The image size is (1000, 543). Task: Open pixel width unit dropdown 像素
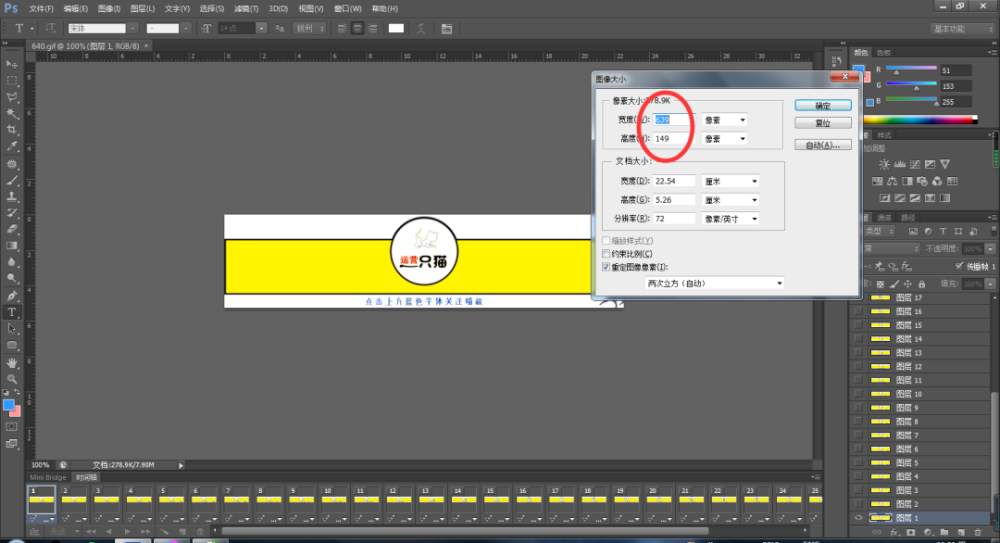click(724, 120)
